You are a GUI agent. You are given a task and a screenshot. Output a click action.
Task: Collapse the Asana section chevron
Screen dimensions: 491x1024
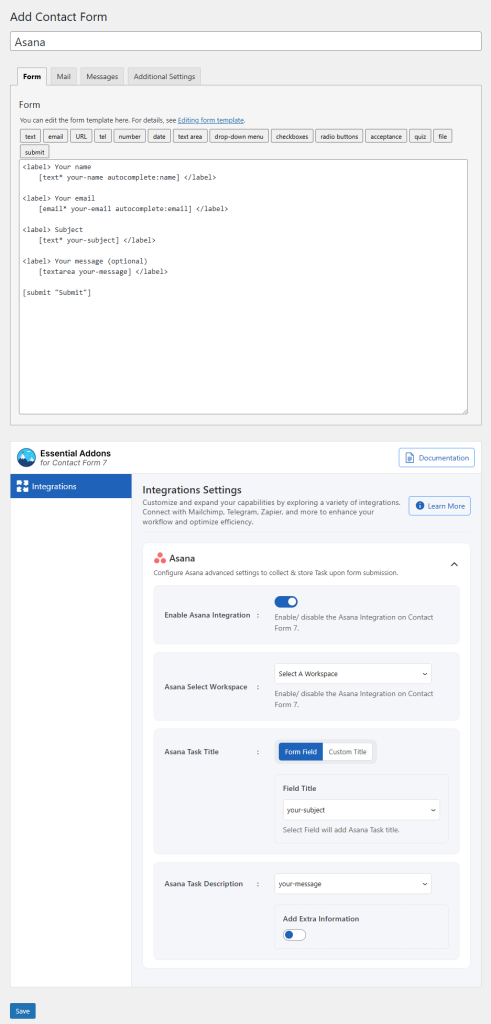[x=454, y=564]
